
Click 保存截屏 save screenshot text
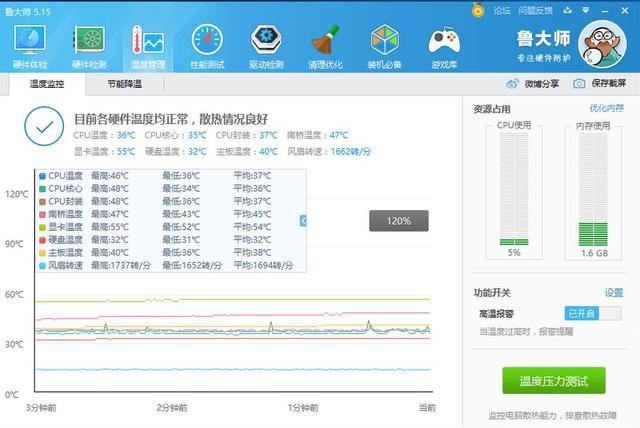click(609, 83)
